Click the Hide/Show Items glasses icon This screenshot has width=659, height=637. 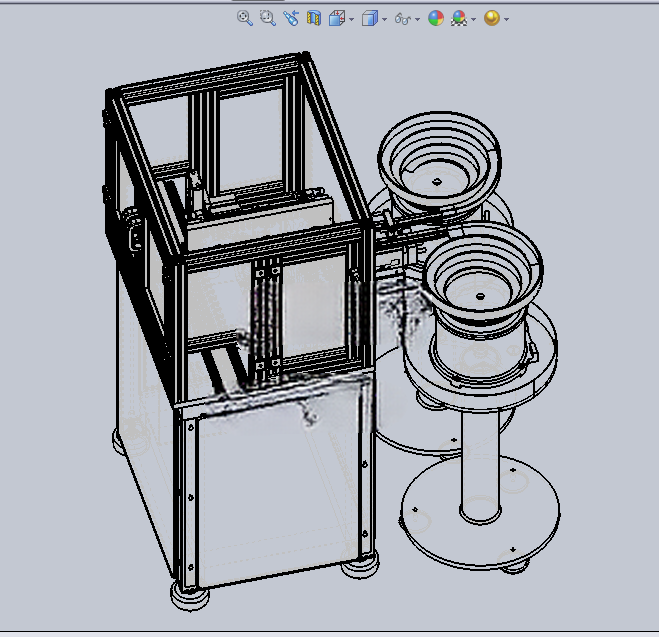[403, 19]
